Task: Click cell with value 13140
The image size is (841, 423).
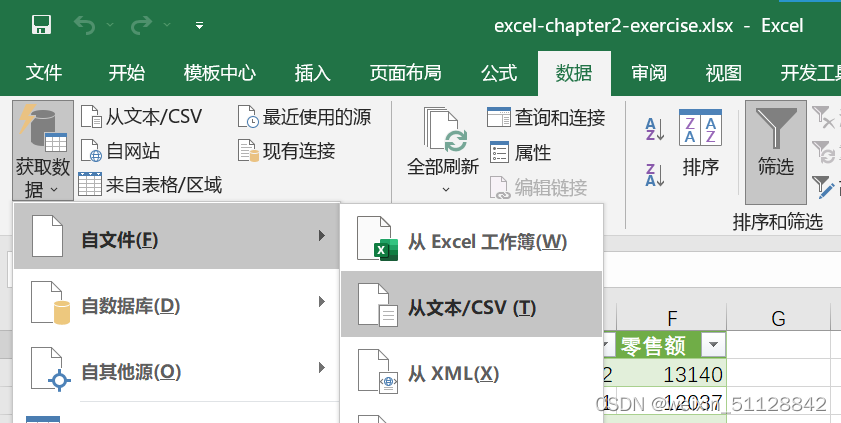Action: coord(672,374)
